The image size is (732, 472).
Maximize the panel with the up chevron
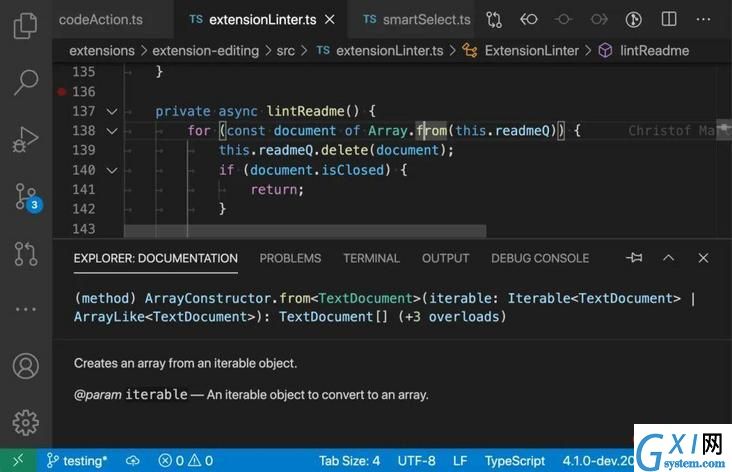[x=669, y=258]
